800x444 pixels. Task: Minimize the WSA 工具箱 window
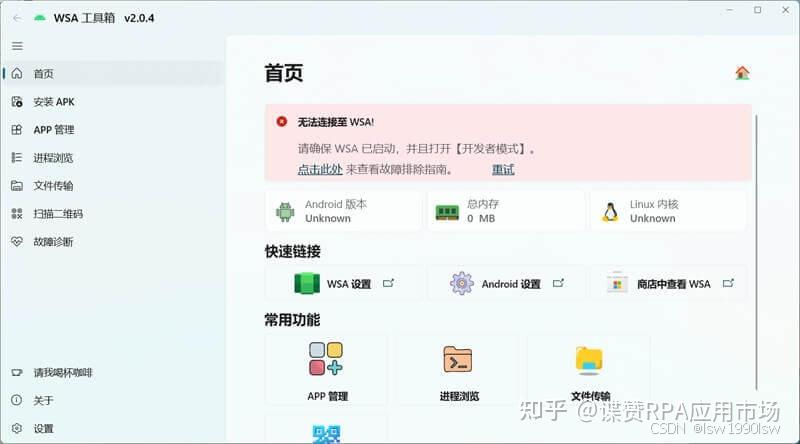pyautogui.click(x=730, y=10)
